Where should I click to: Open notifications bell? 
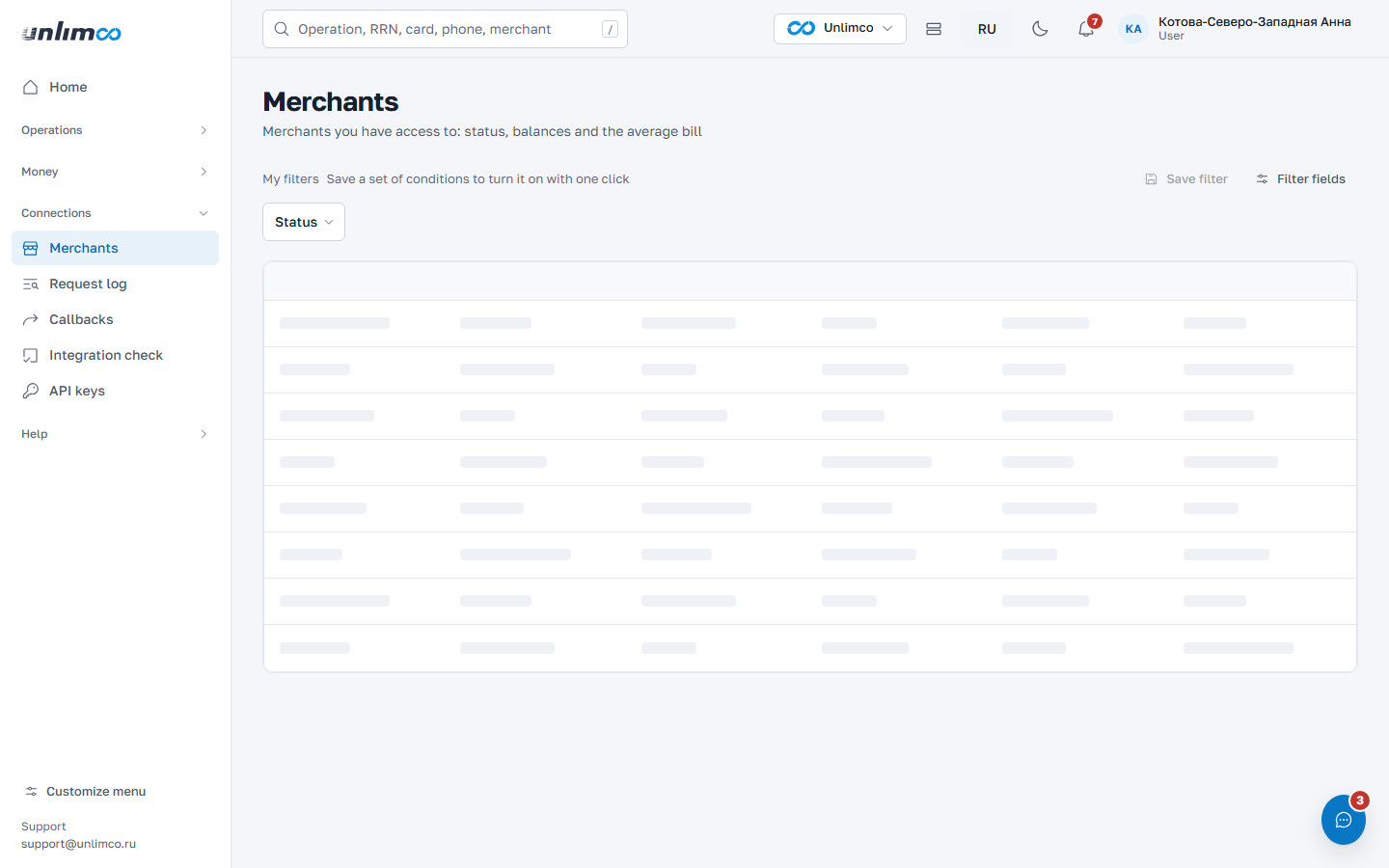click(1086, 29)
